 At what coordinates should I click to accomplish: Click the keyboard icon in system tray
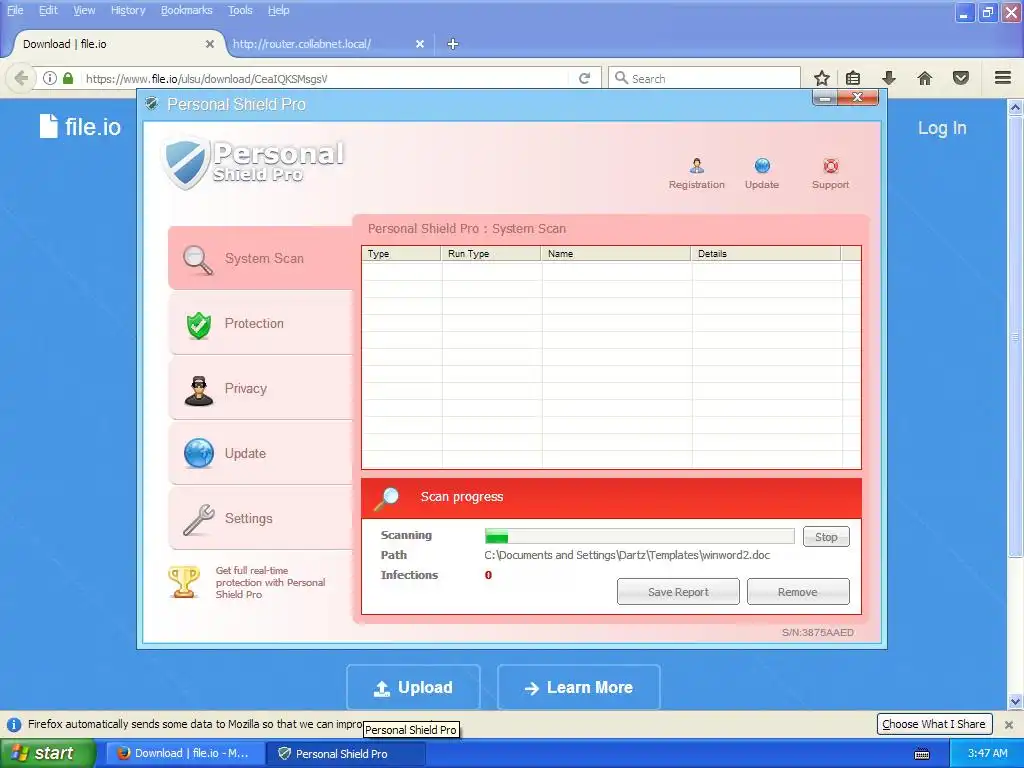pos(921,754)
